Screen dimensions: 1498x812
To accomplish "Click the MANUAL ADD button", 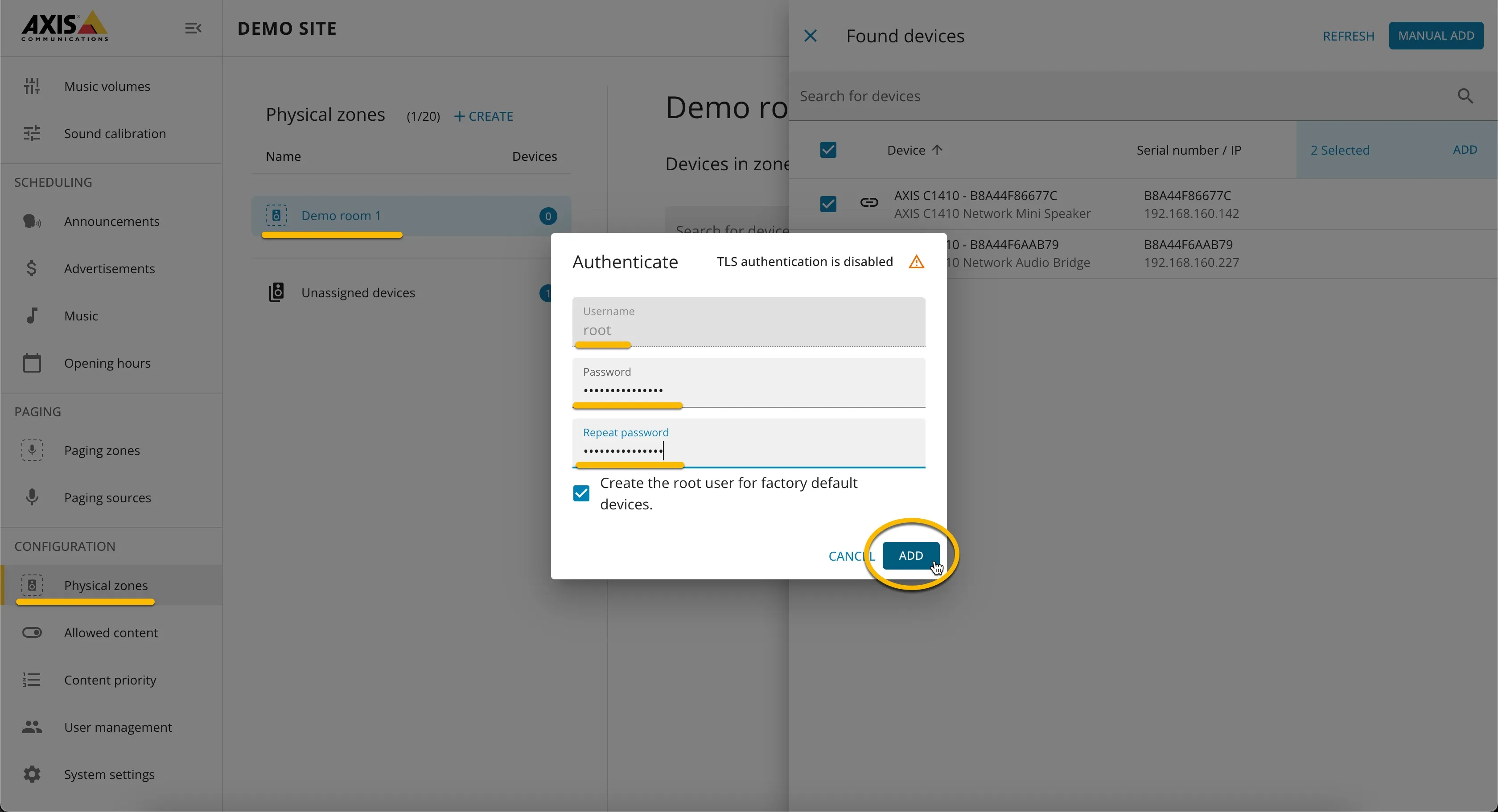I will click(x=1436, y=36).
